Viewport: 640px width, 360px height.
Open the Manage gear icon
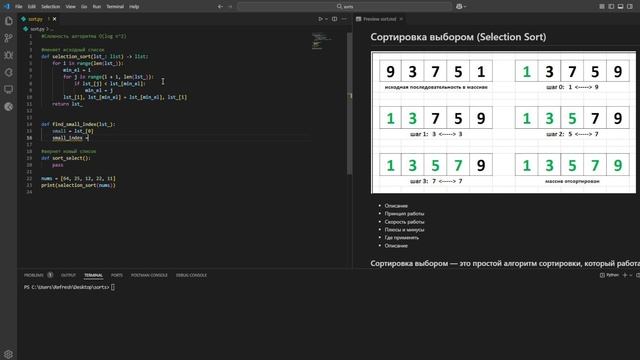point(8,354)
